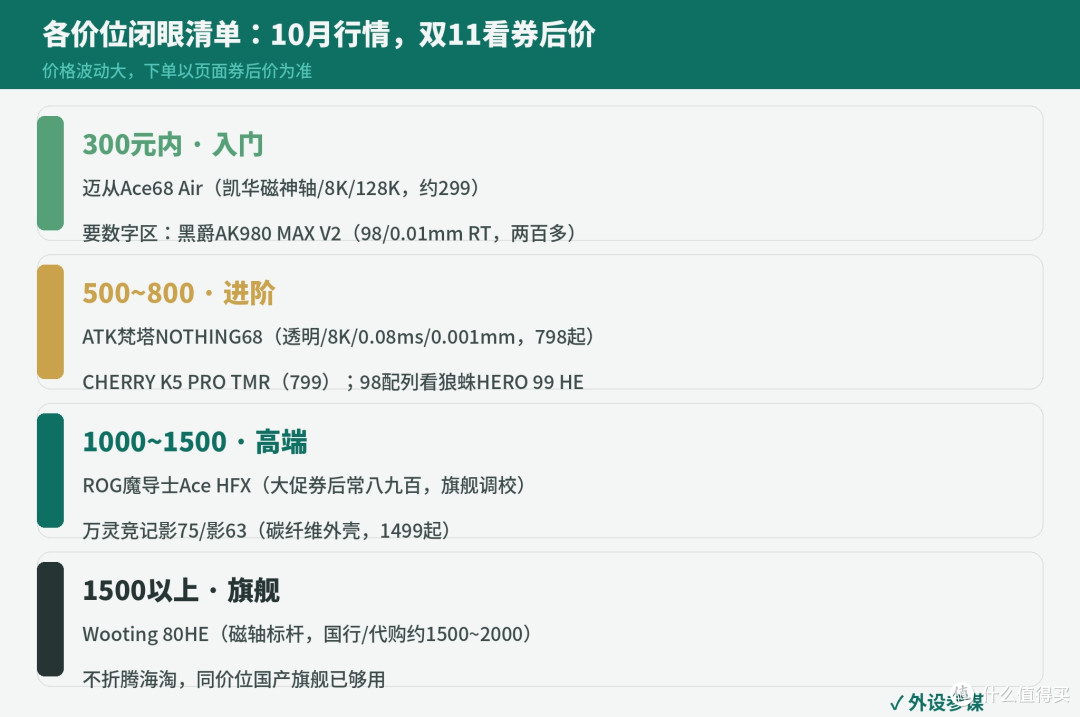Click the line '迈从Ace68 Air（凯华磁神轴/8K/128K，约299）'
Viewport: 1080px width, 717px height.
(281, 188)
